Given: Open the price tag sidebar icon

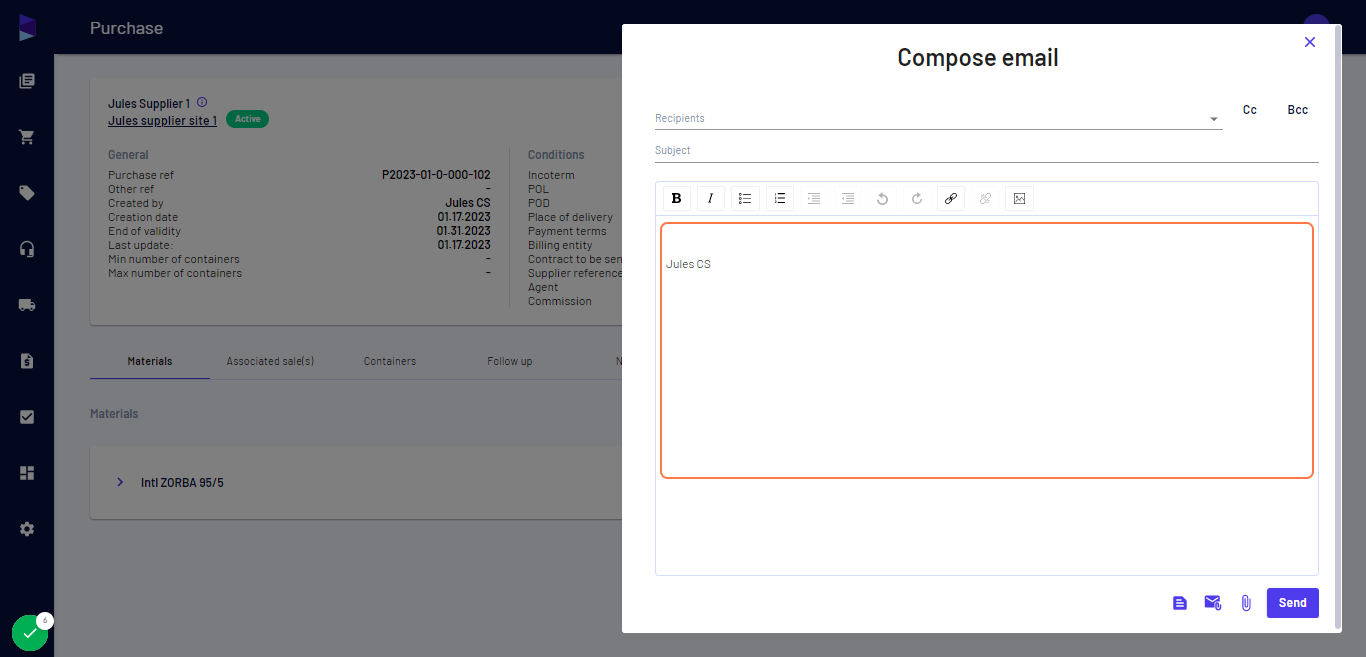Looking at the screenshot, I should 27,193.
